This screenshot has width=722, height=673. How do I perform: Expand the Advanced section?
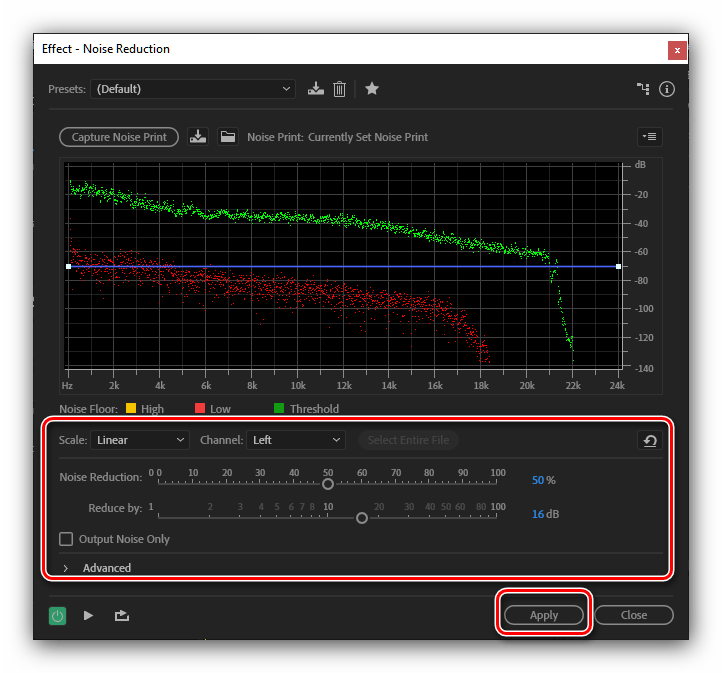66,569
